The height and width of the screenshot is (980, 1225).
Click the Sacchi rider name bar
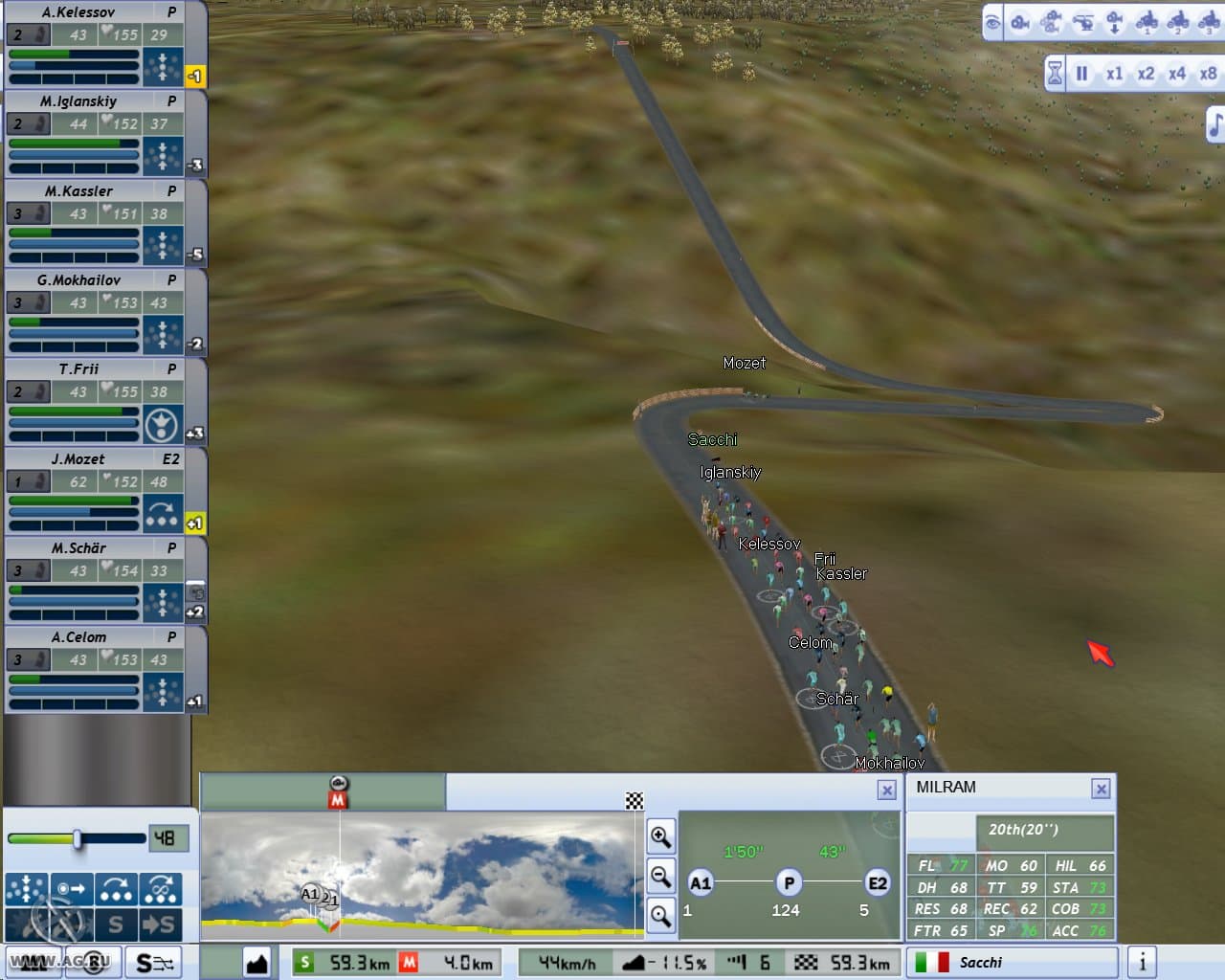pyautogui.click(x=1013, y=962)
